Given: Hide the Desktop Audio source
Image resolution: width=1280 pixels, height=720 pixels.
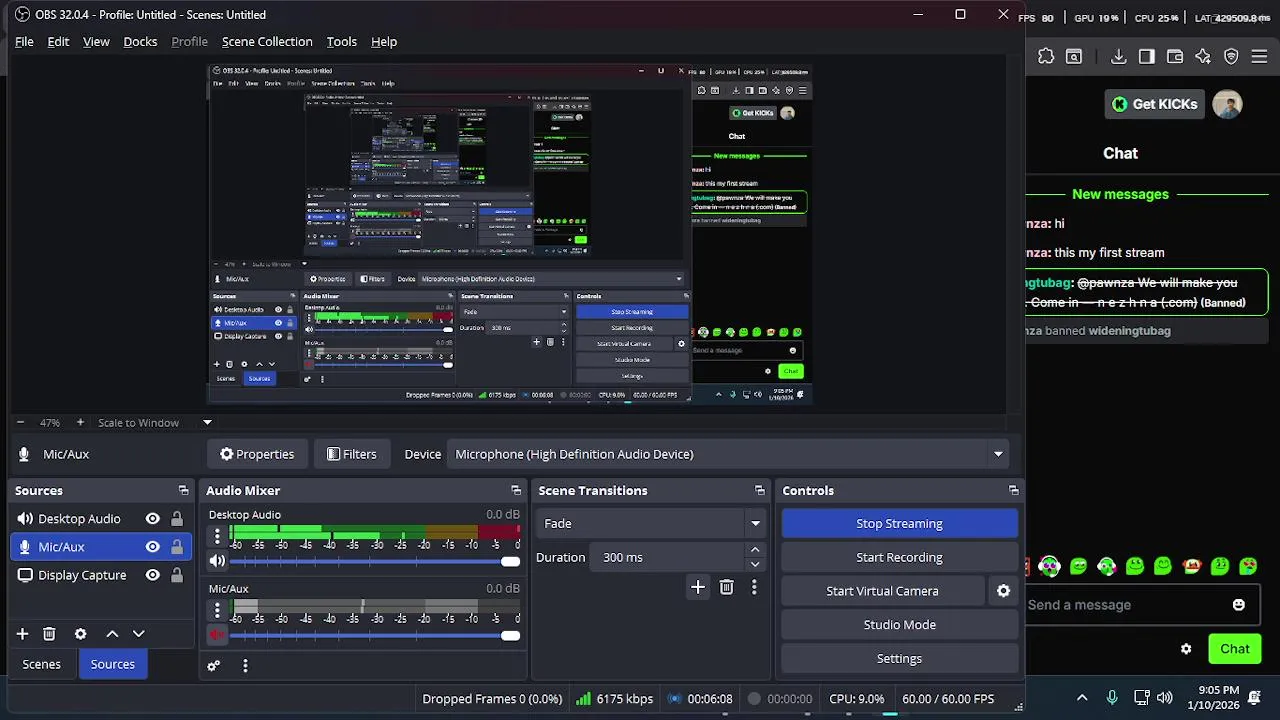Looking at the screenshot, I should (x=153, y=519).
